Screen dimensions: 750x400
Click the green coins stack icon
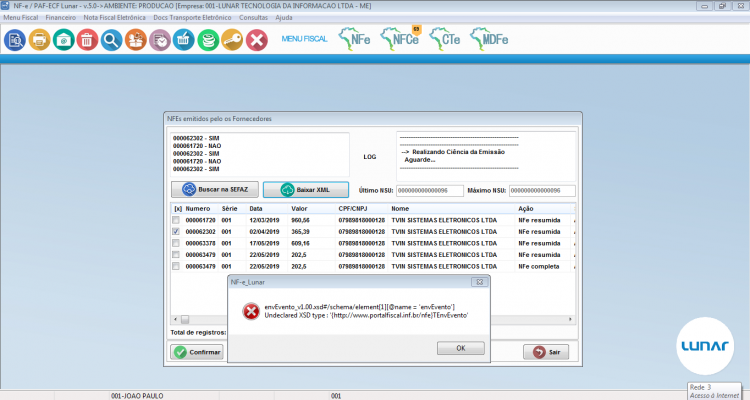click(208, 40)
